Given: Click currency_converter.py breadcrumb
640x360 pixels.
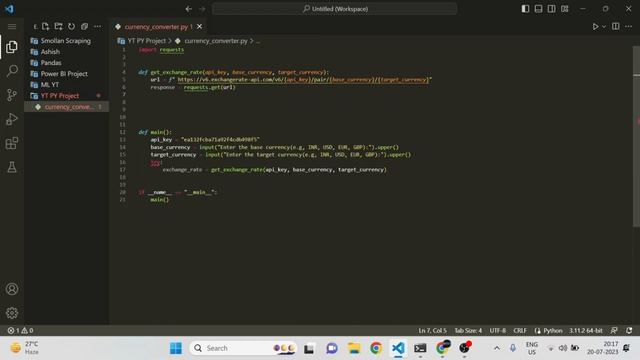Looking at the screenshot, I should point(216,41).
